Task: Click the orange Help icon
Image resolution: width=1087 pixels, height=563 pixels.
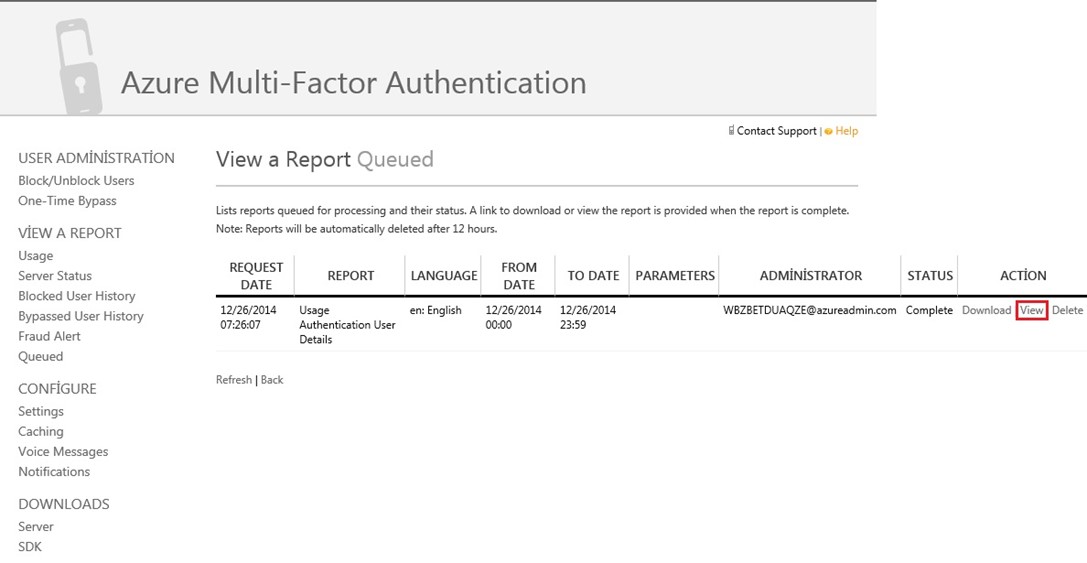Action: (828, 131)
